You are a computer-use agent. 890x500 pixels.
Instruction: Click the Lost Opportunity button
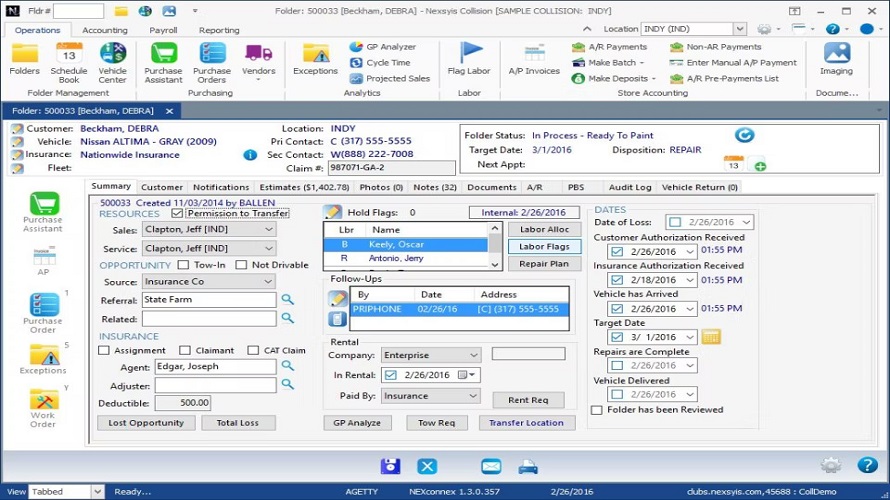(x=146, y=423)
